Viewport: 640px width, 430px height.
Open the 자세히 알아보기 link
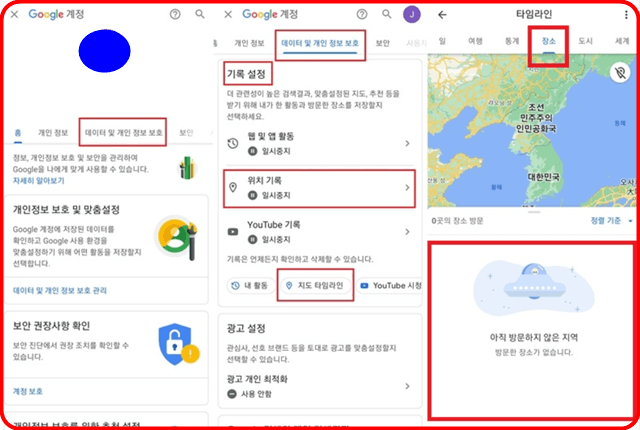point(38,181)
